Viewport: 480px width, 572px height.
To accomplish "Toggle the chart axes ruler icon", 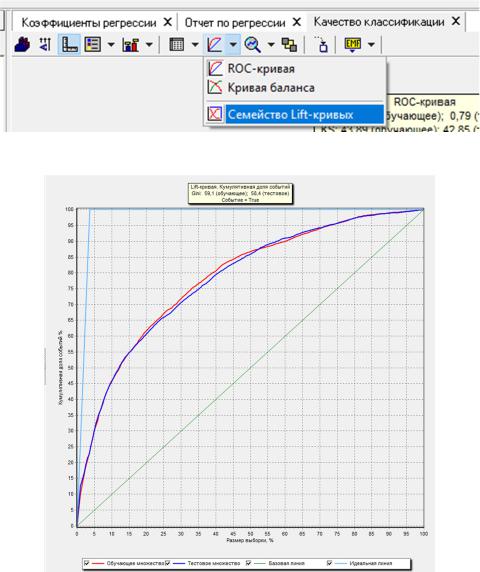I will coord(69,45).
